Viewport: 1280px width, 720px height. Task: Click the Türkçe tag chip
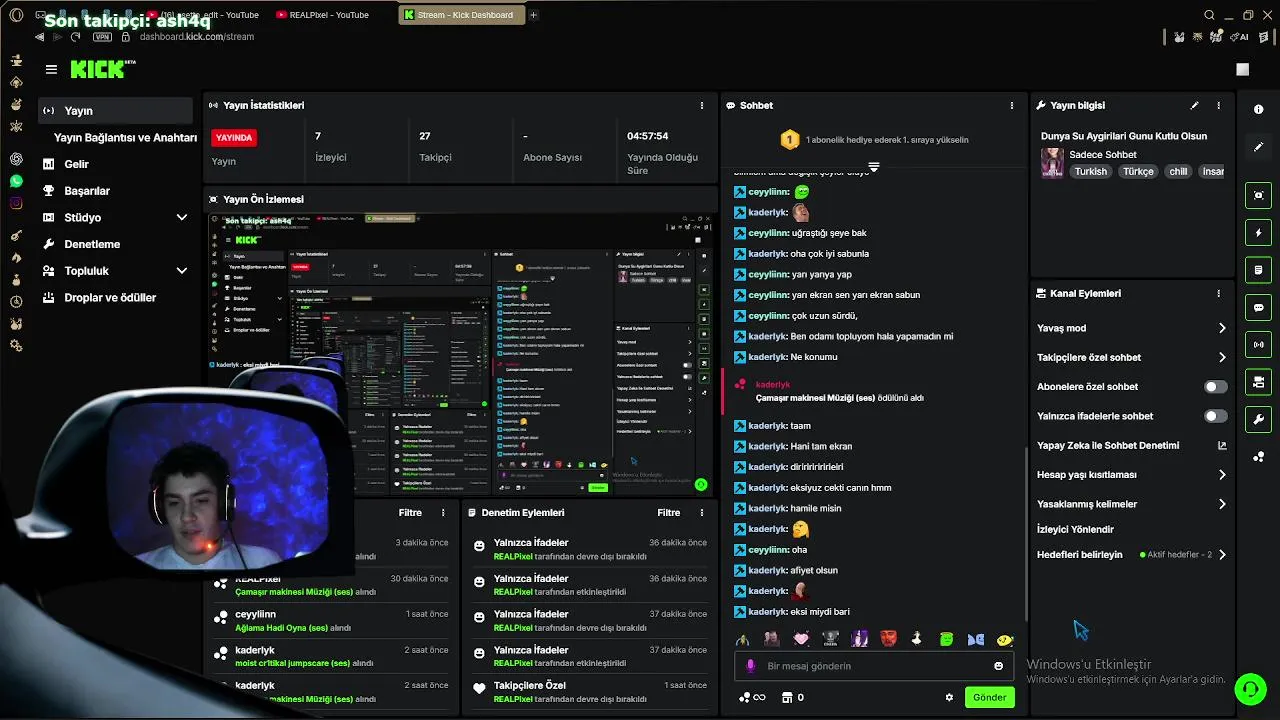point(1138,171)
